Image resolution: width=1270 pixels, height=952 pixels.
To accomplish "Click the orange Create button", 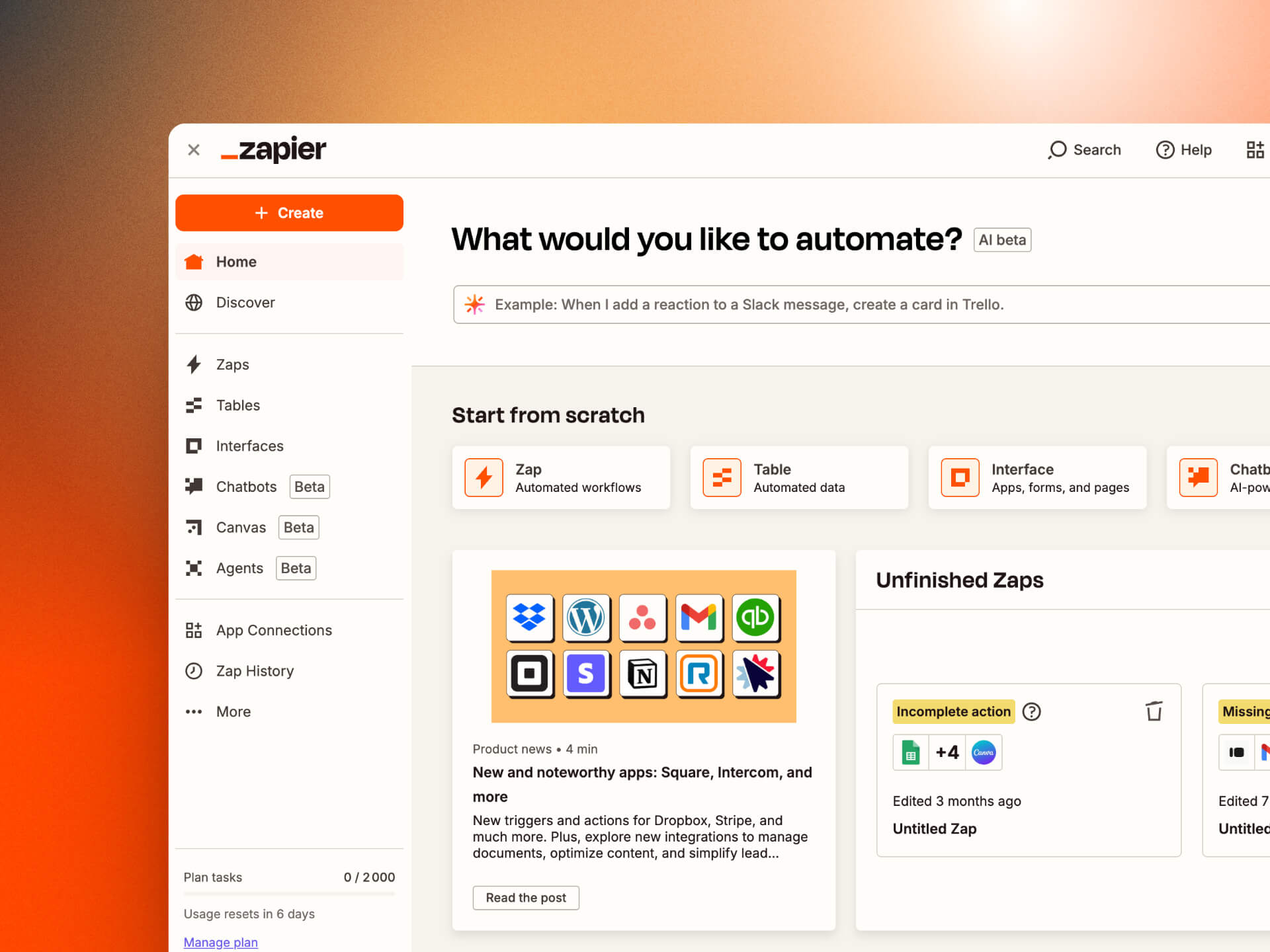I will click(x=289, y=213).
